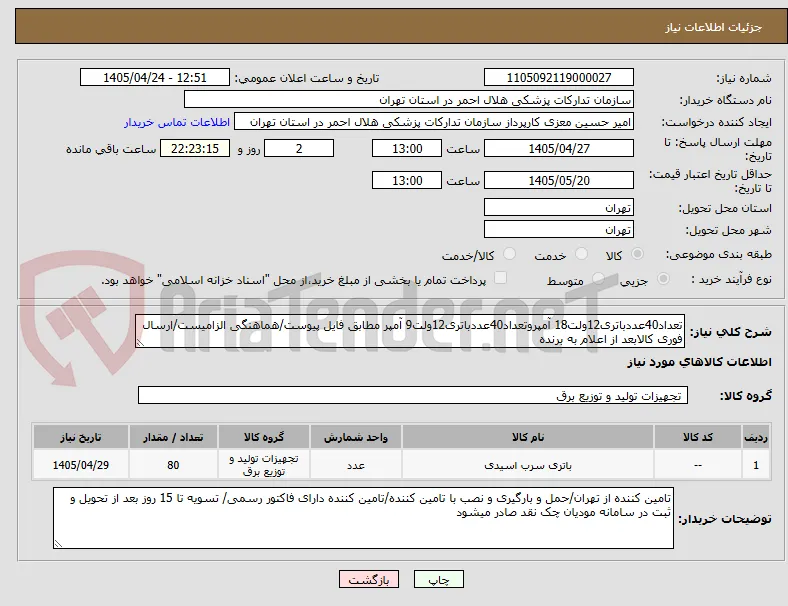Image resolution: width=788 pixels, height=606 pixels.
Task: Click the request creator name field
Action: coord(434,122)
